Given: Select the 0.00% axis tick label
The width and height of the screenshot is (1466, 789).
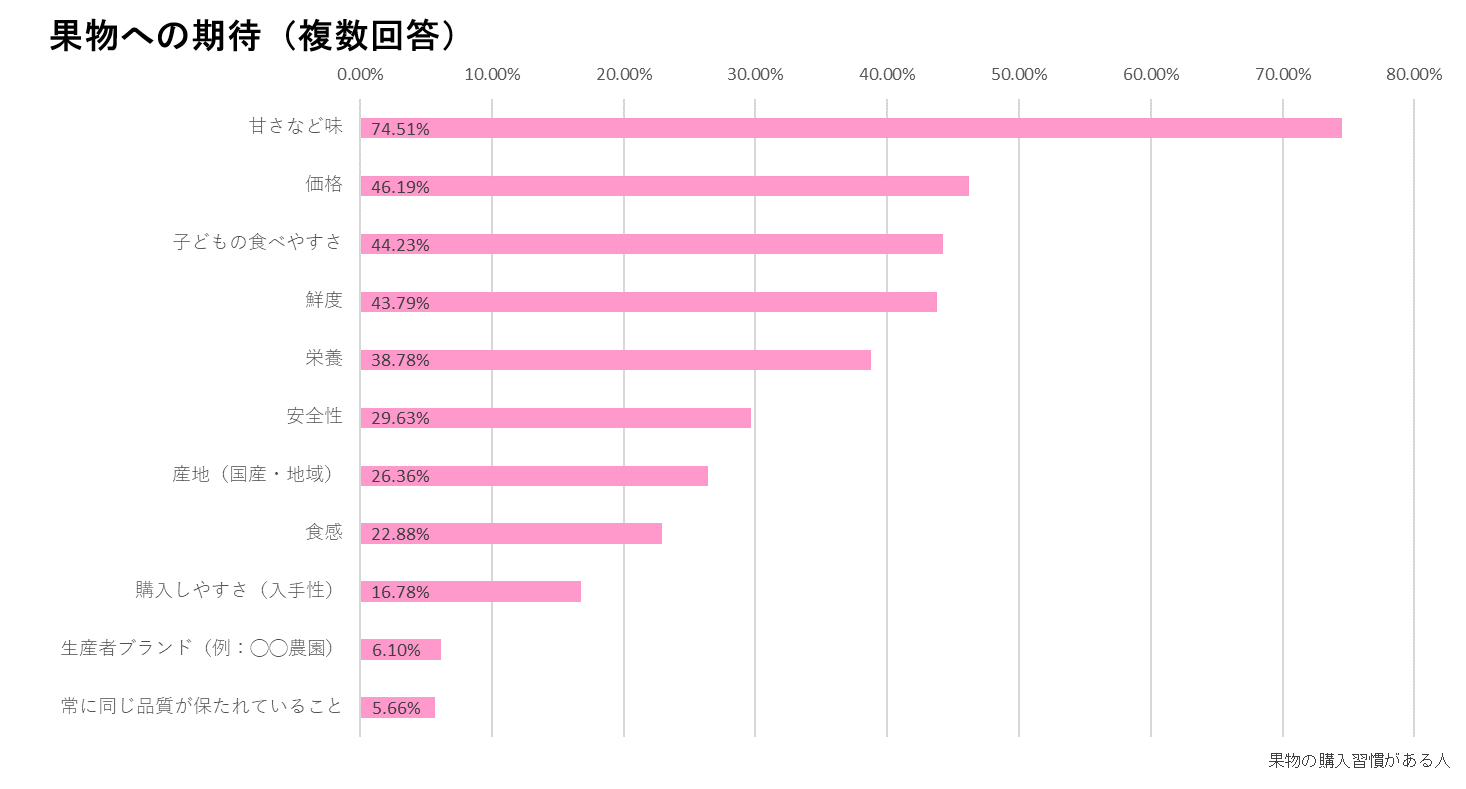Looking at the screenshot, I should pos(360,75).
